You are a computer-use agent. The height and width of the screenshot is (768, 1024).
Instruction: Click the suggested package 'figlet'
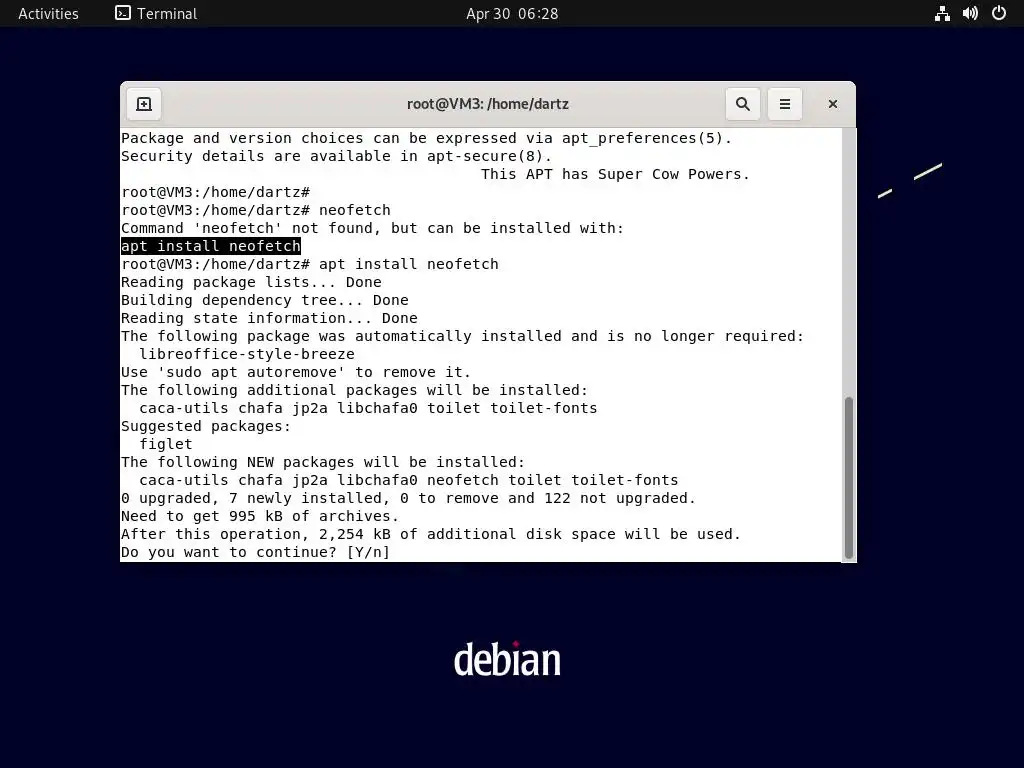coord(166,444)
